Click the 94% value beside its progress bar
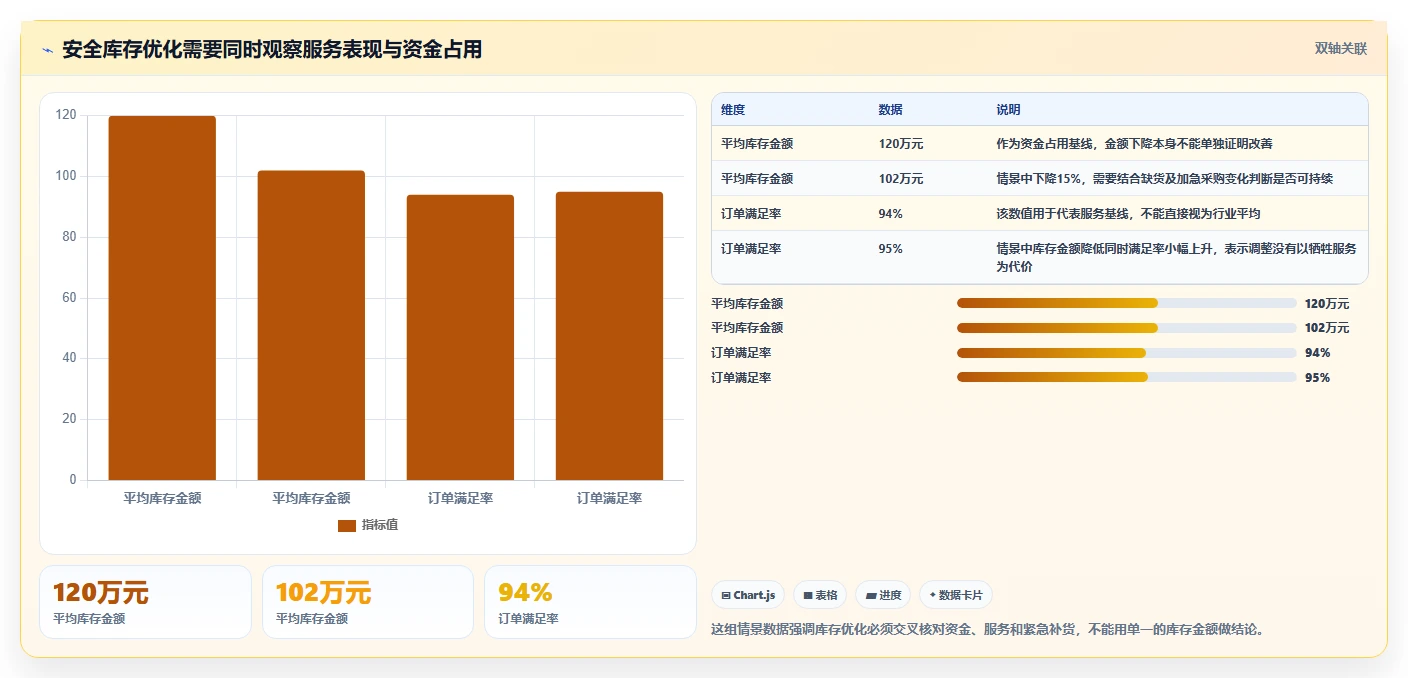Image resolution: width=1408 pixels, height=678 pixels. (1317, 353)
